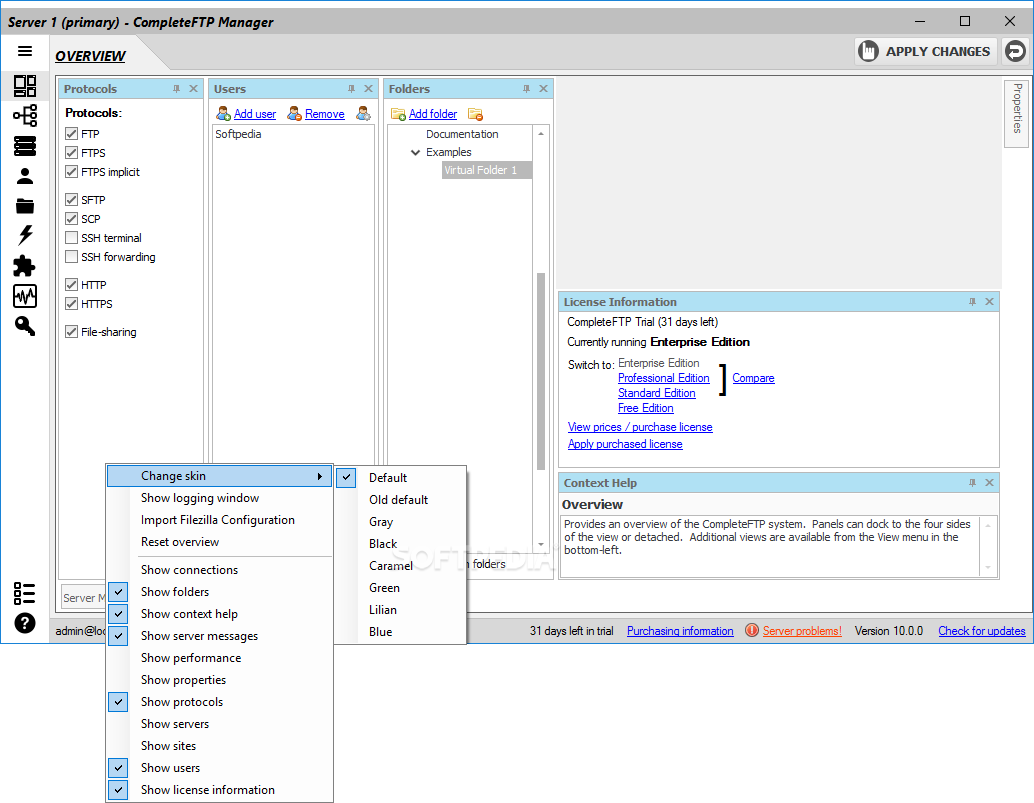
Task: Click the Folders panel scrollbar thumb
Action: (541, 371)
